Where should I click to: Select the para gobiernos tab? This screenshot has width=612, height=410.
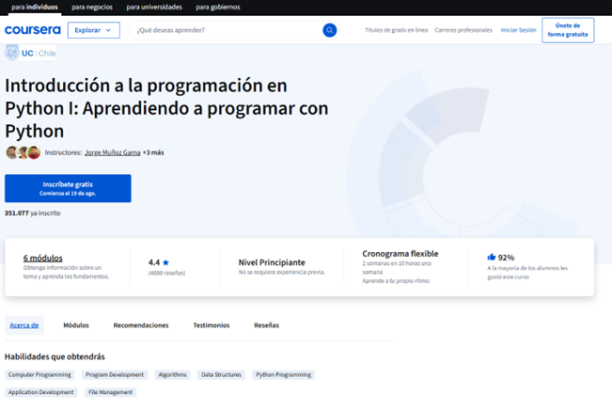point(218,6)
